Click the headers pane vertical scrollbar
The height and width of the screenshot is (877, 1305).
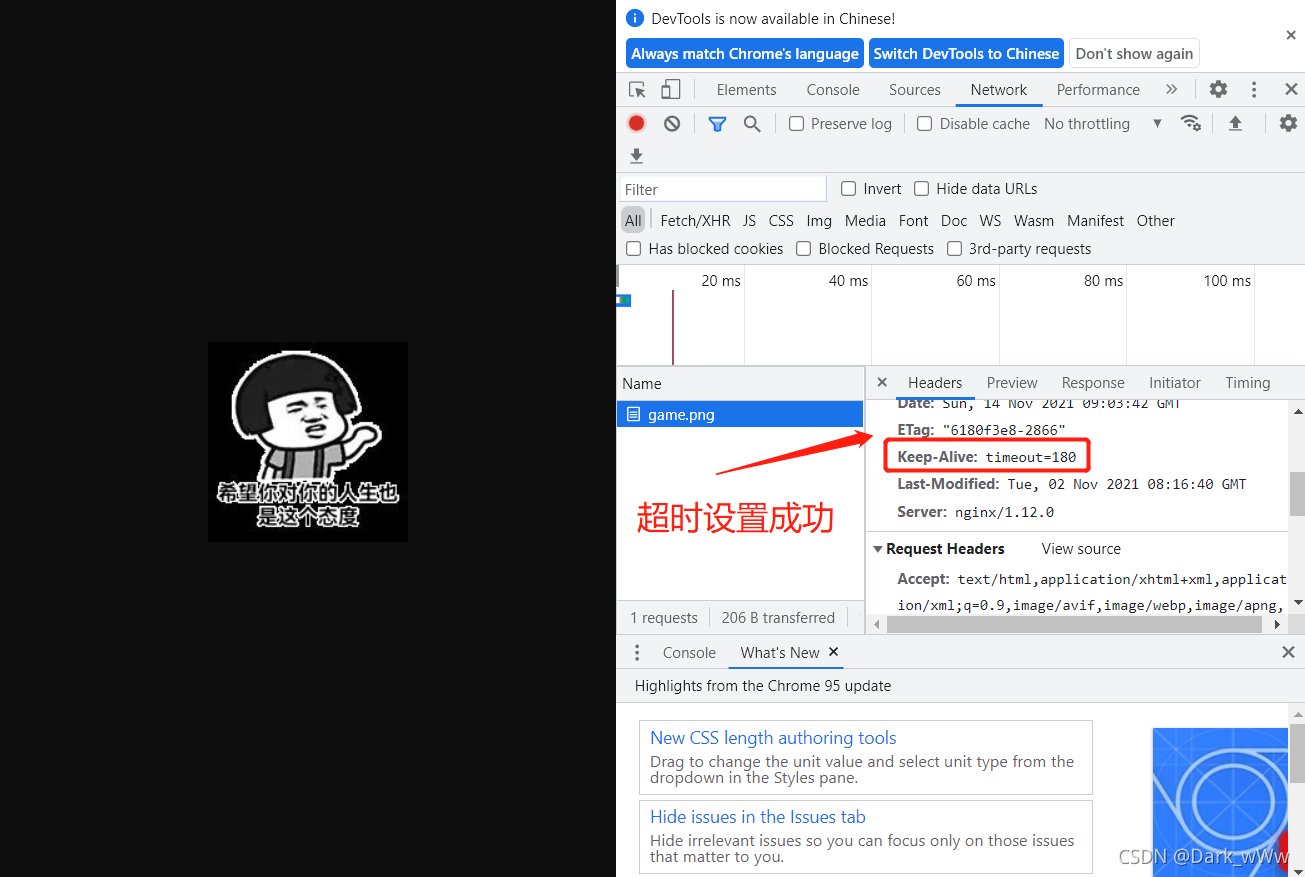point(1297,493)
